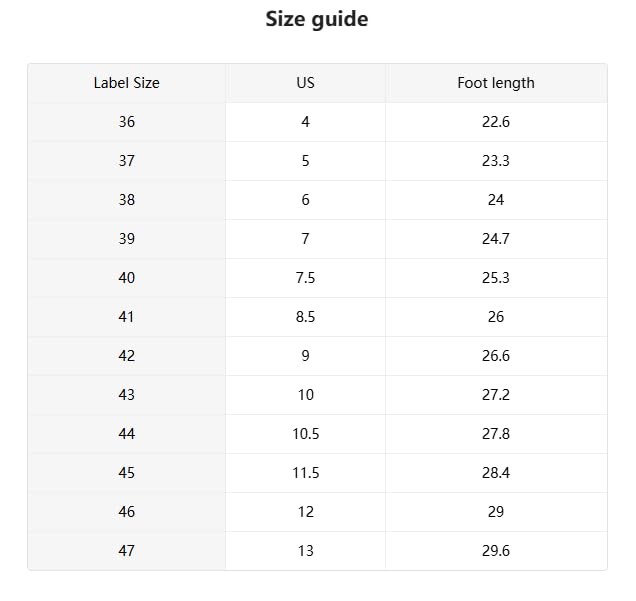Image resolution: width=636 pixels, height=601 pixels.
Task: Select foot length 24.7 cell
Action: pyautogui.click(x=496, y=239)
